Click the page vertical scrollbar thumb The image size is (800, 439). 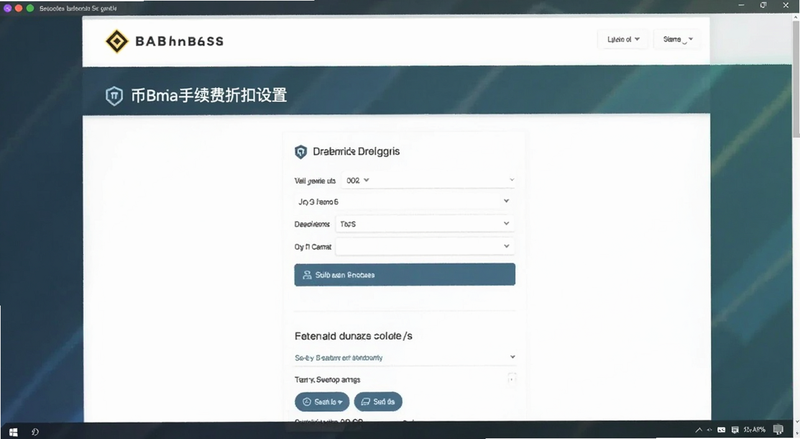[796, 77]
